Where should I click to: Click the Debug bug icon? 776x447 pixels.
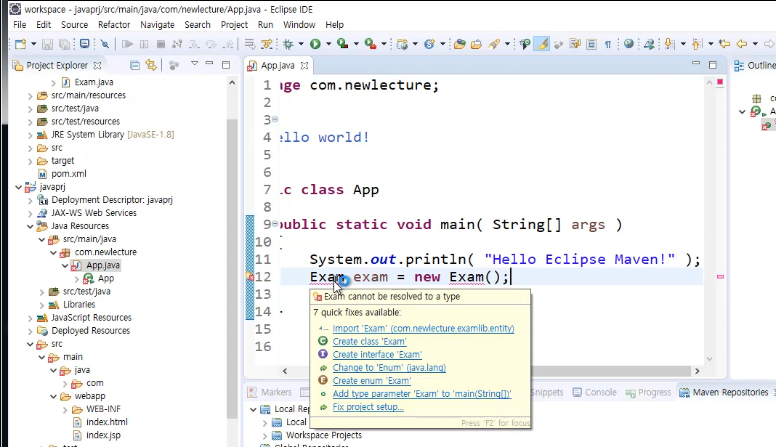(288, 44)
